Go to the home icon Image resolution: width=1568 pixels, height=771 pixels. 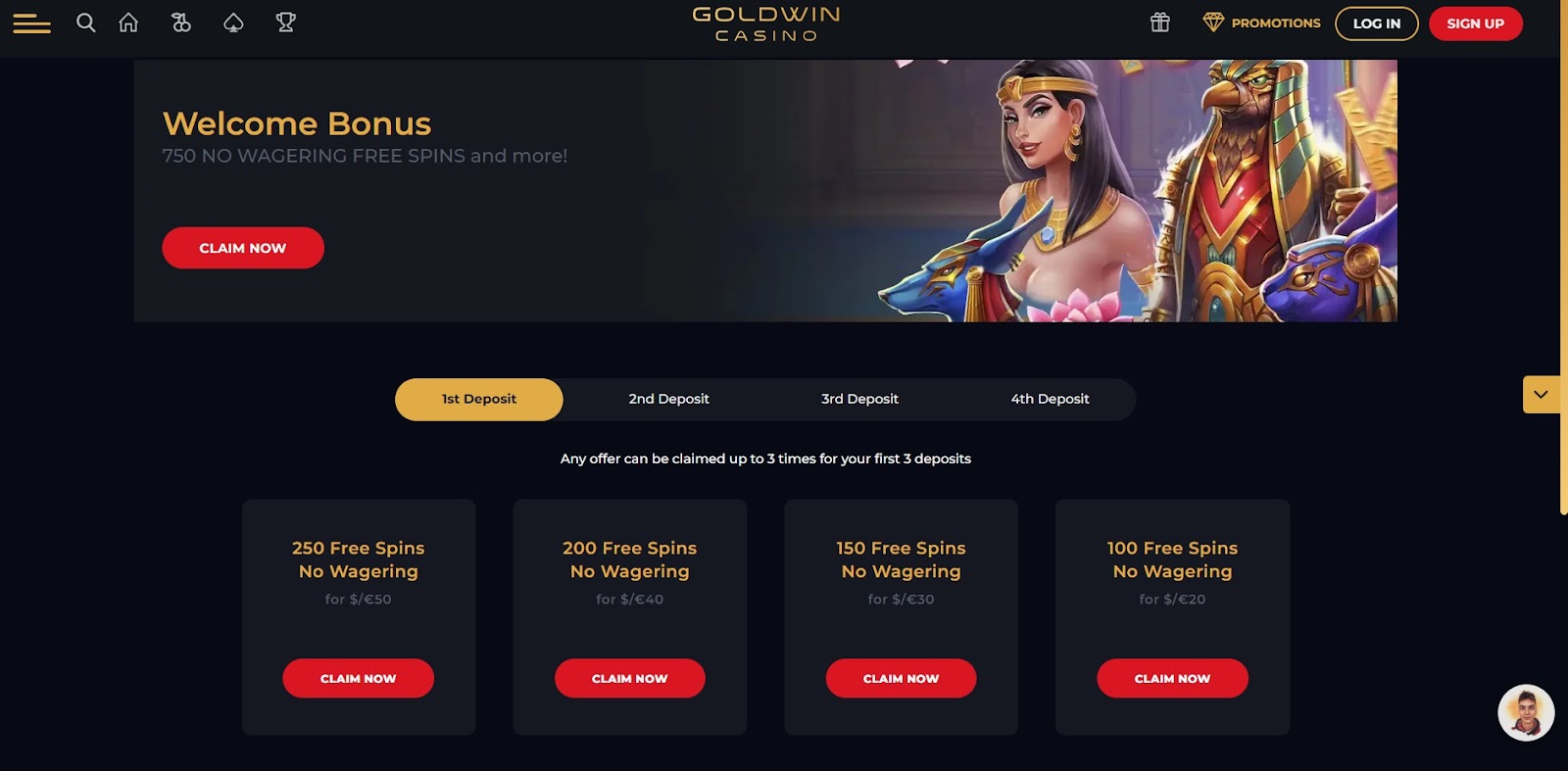(x=128, y=23)
